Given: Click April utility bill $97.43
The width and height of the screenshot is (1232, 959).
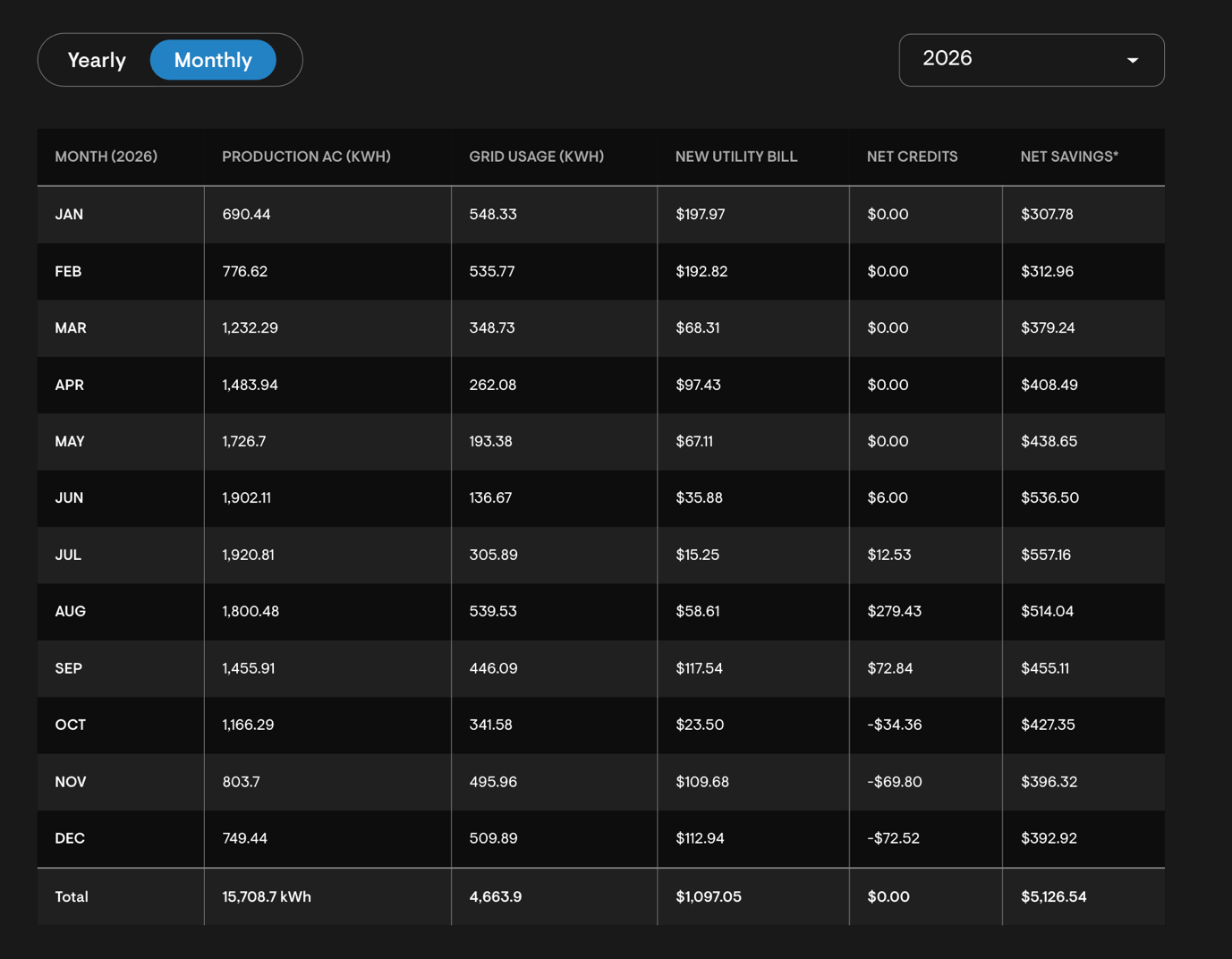Looking at the screenshot, I should coord(698,385).
